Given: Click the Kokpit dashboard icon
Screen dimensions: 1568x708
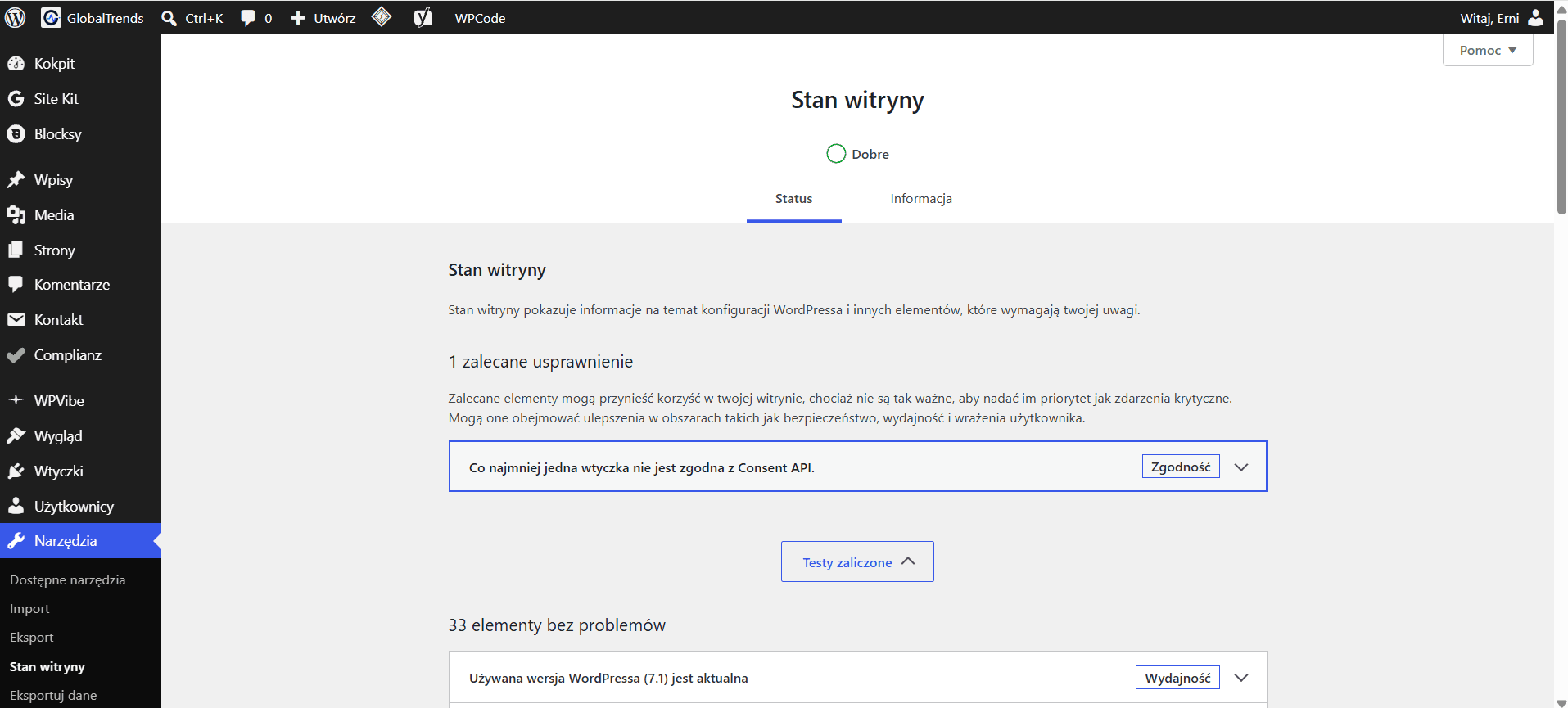Looking at the screenshot, I should click(x=16, y=63).
